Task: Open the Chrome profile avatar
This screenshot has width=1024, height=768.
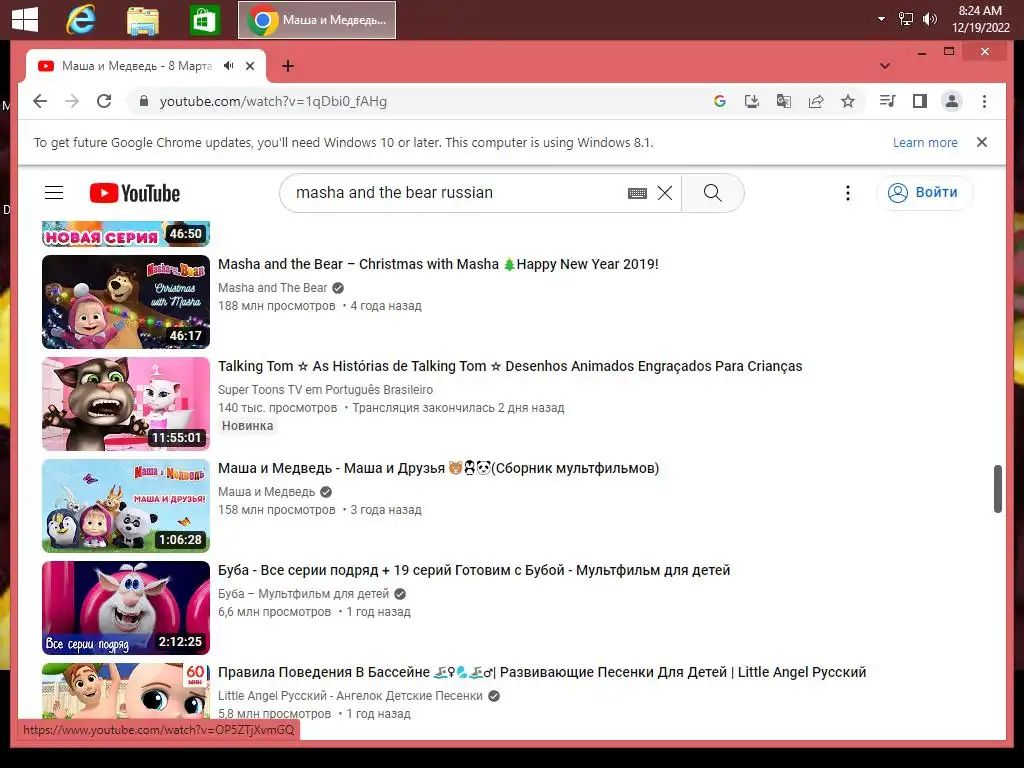Action: point(952,101)
